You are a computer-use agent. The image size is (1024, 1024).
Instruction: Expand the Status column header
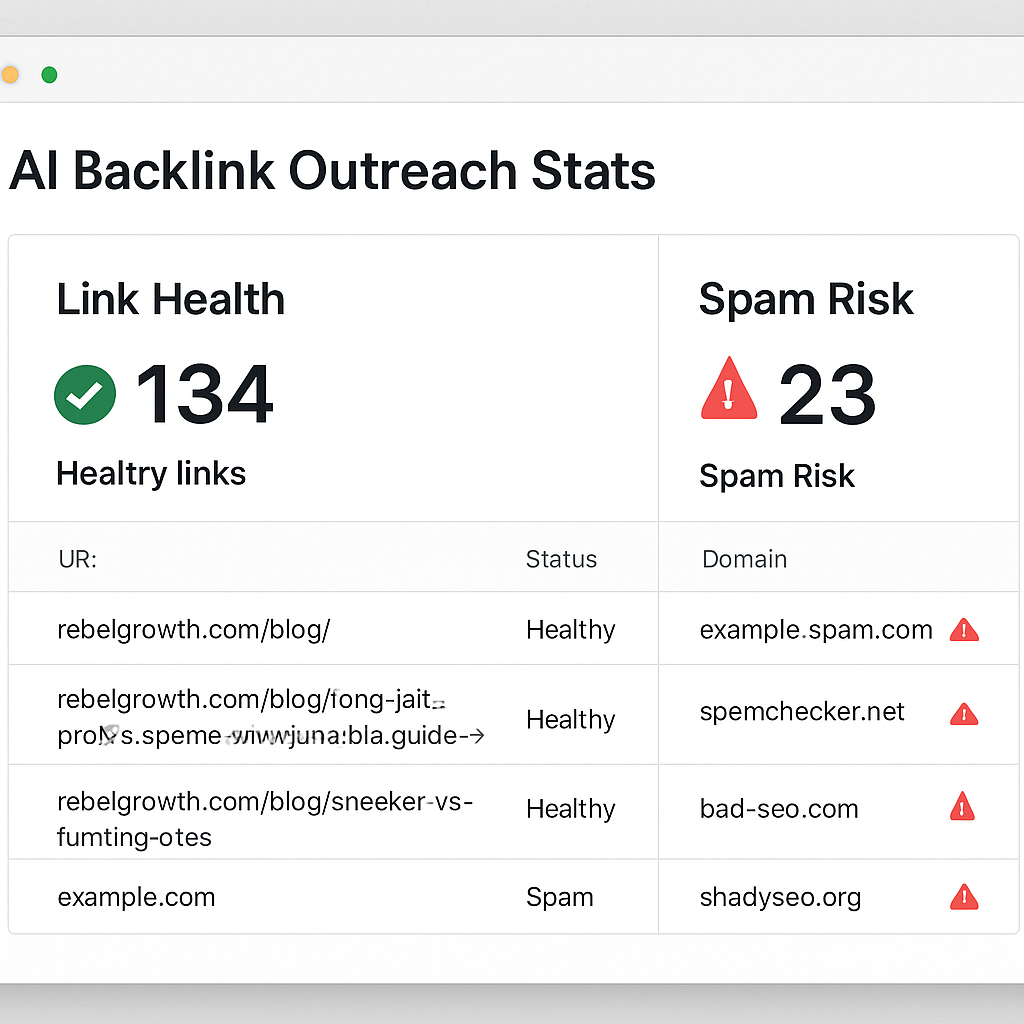click(561, 558)
